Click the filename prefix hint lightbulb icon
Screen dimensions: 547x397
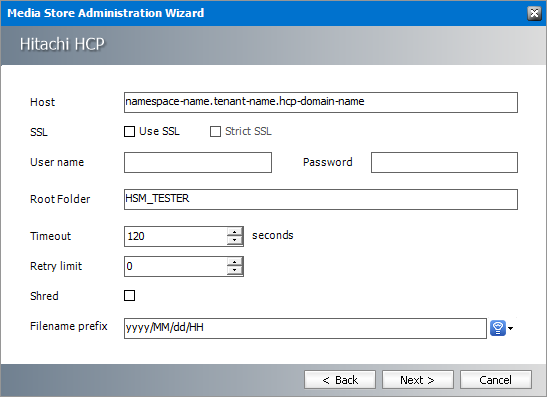[498, 328]
